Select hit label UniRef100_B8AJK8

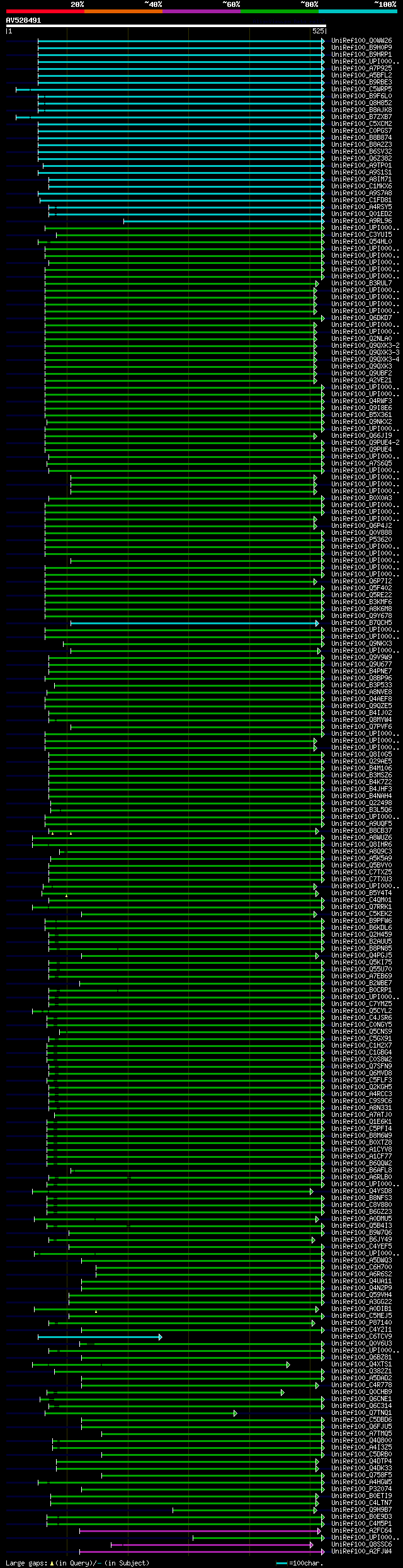361,110
